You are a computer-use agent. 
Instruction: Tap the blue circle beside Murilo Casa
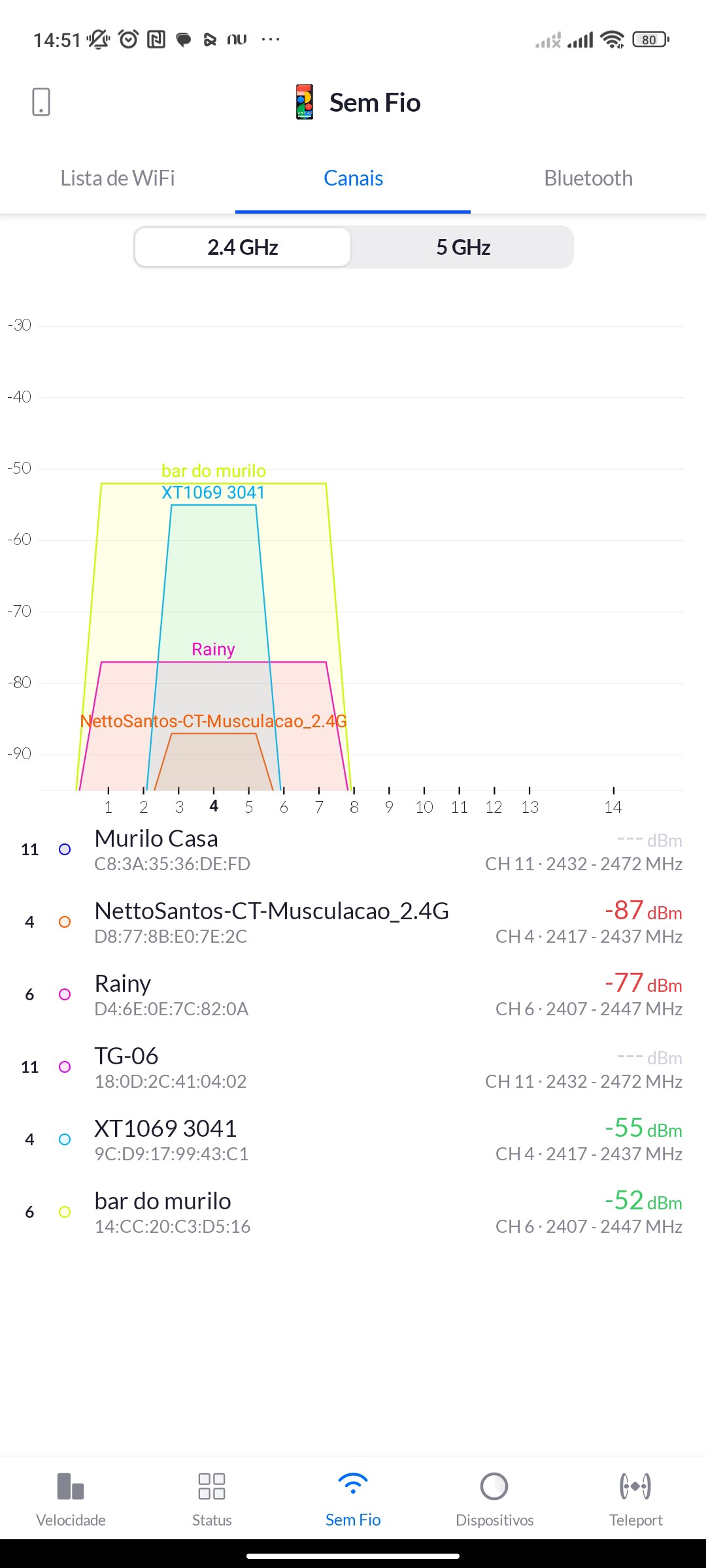coord(65,849)
